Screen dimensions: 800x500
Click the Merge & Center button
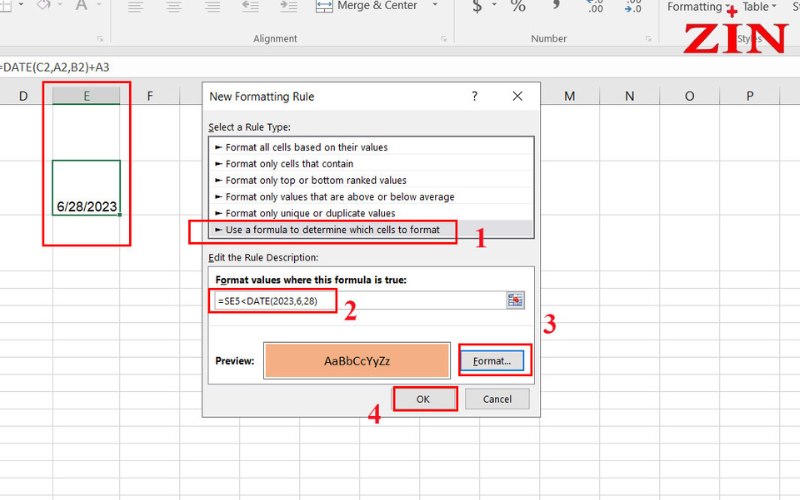click(x=367, y=6)
